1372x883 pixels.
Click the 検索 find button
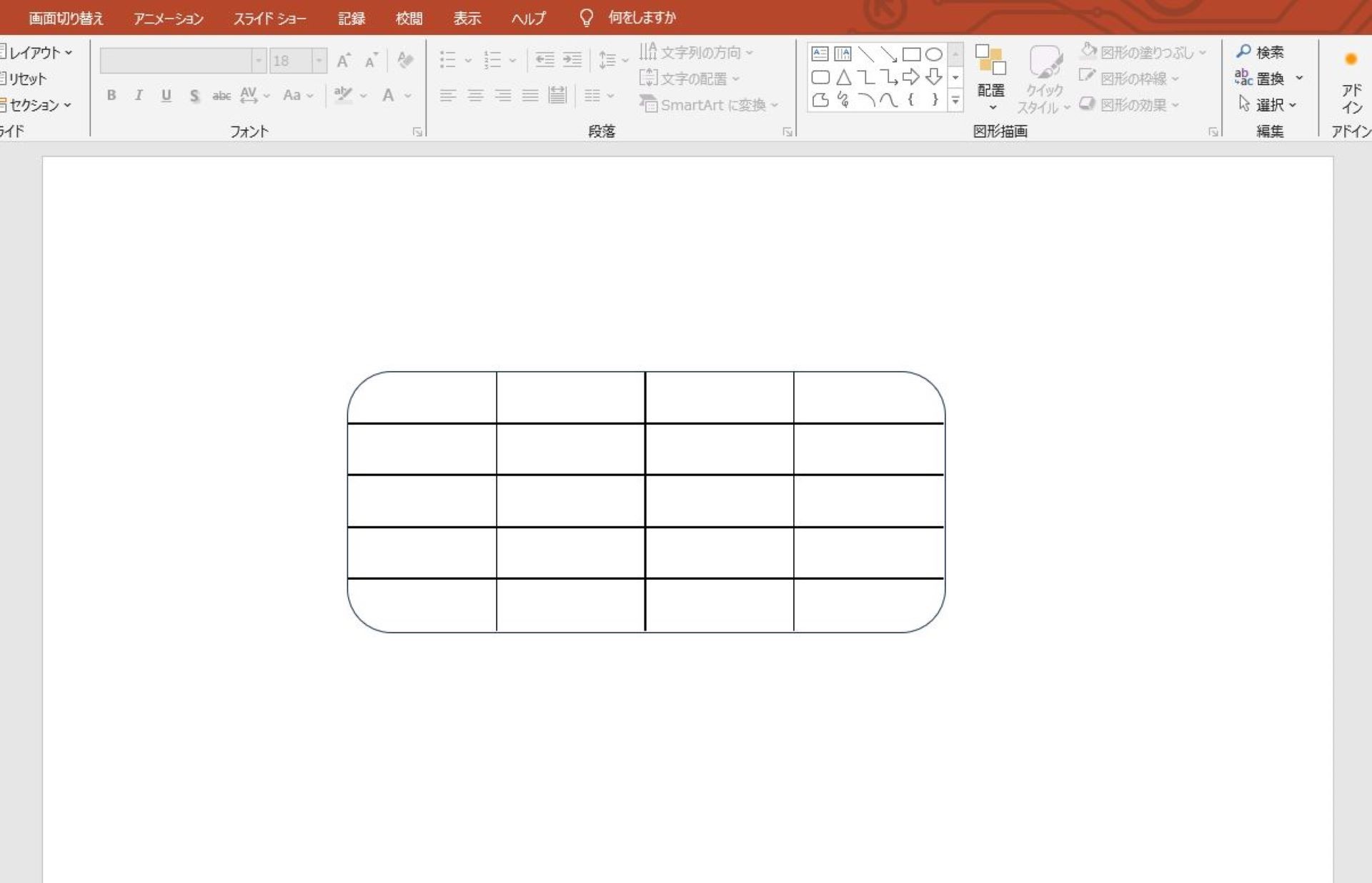[x=1261, y=52]
